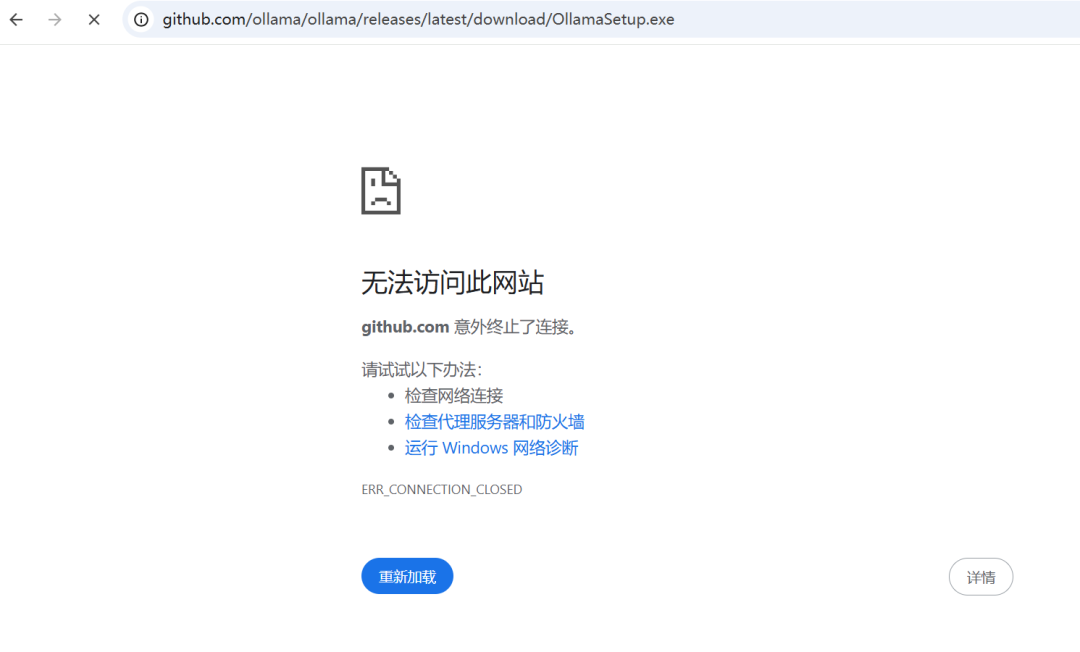1080x652 pixels.
Task: Open 检查代理服务器和防火墙 link
Action: [495, 421]
